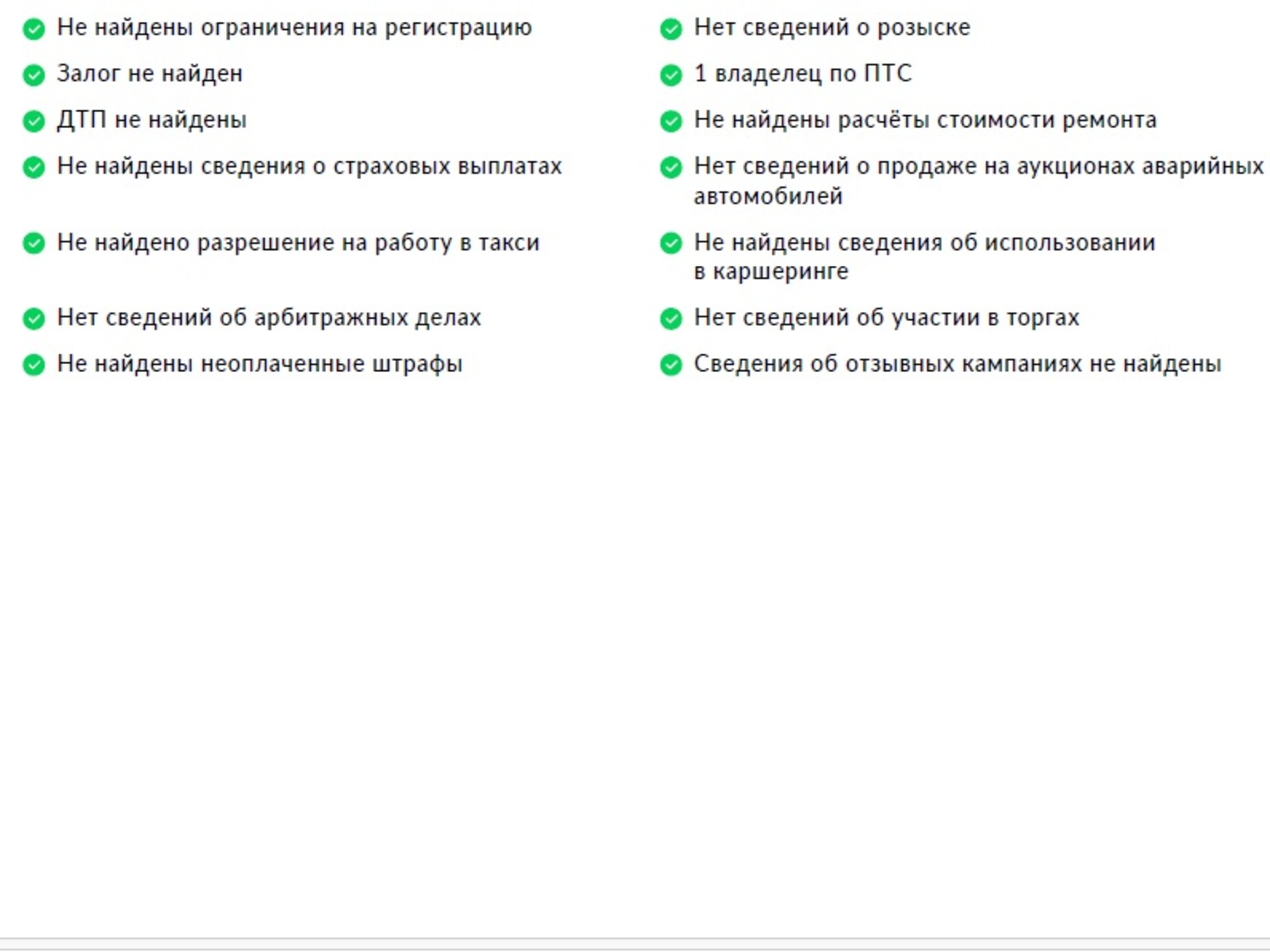Click green check icon next to Залог не найден
1270x952 pixels.
pyautogui.click(x=34, y=75)
